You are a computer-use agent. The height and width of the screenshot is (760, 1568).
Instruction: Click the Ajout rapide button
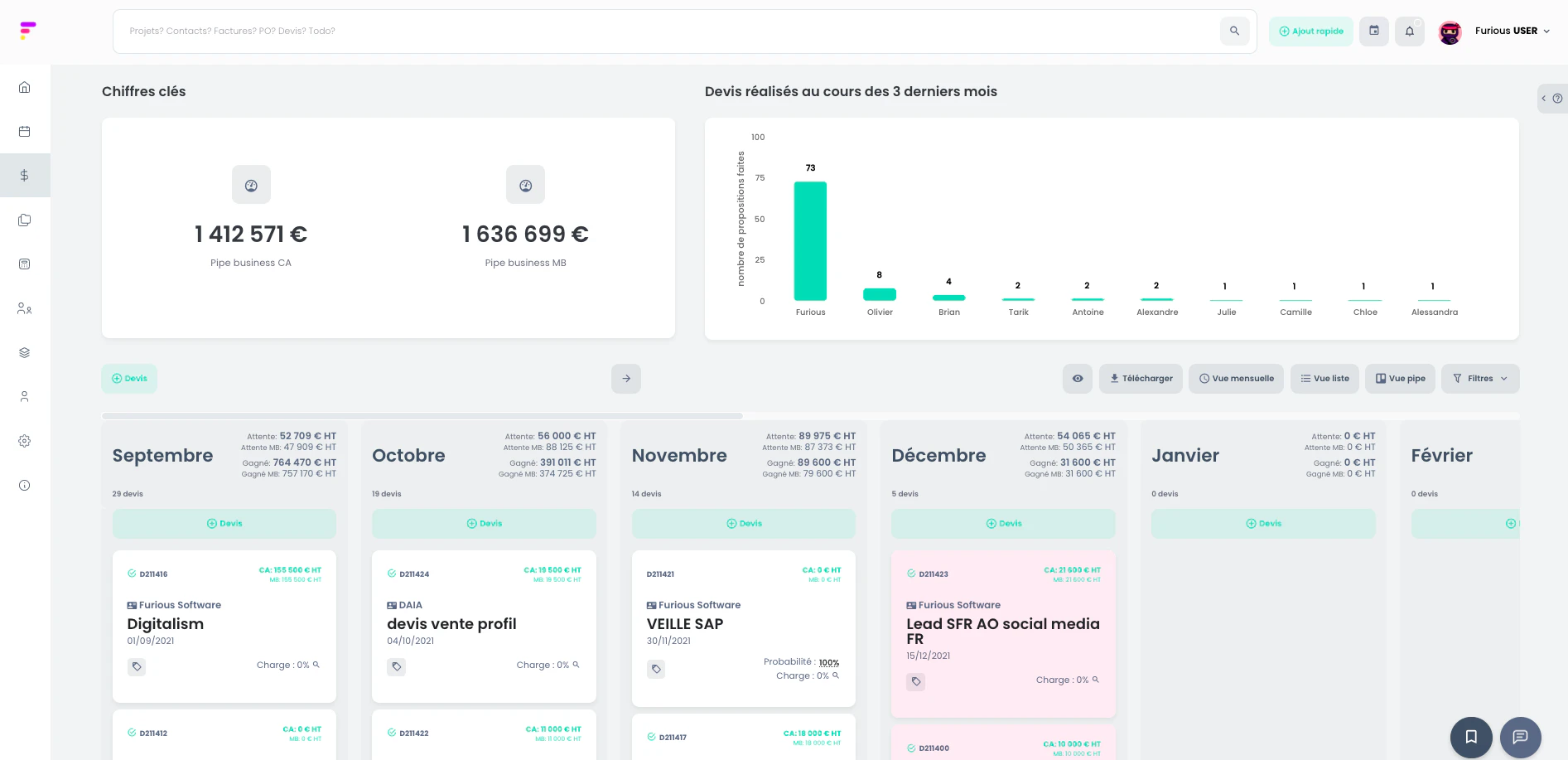point(1310,31)
